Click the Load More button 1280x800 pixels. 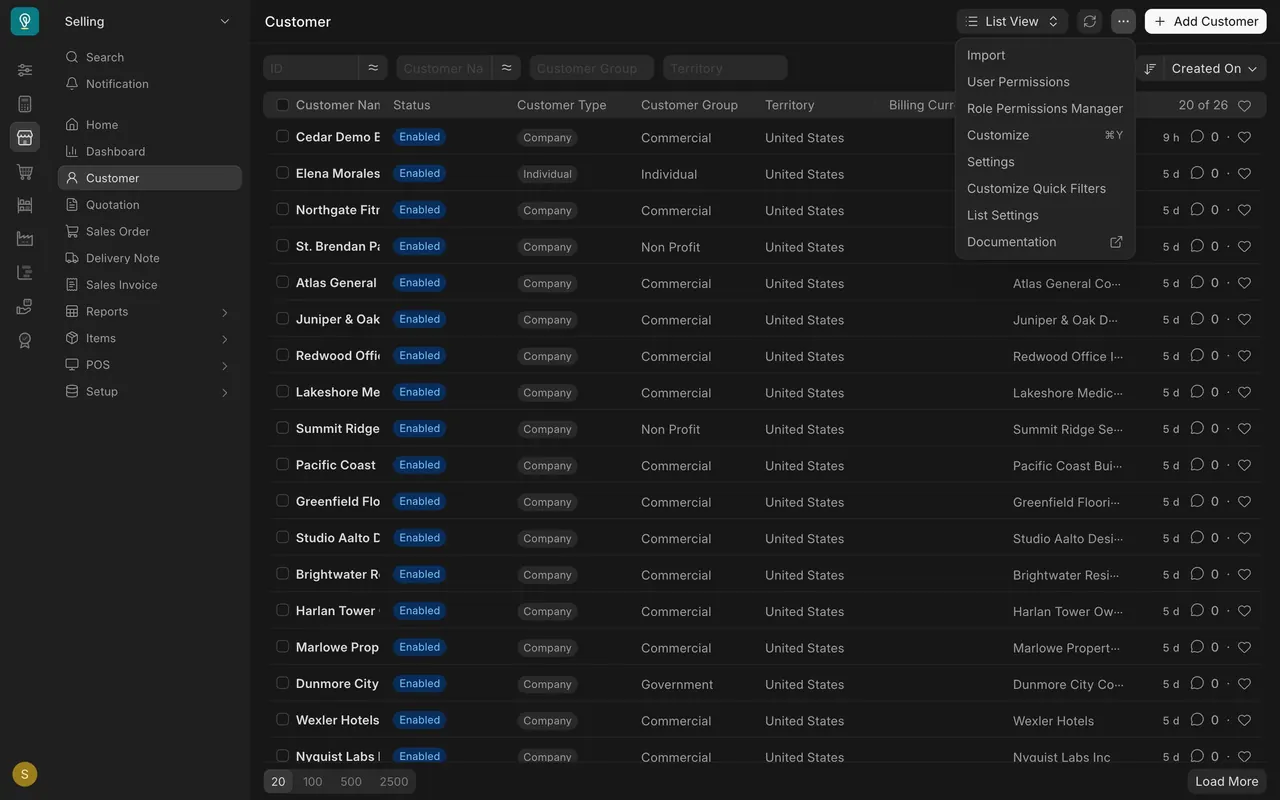(x=1227, y=782)
